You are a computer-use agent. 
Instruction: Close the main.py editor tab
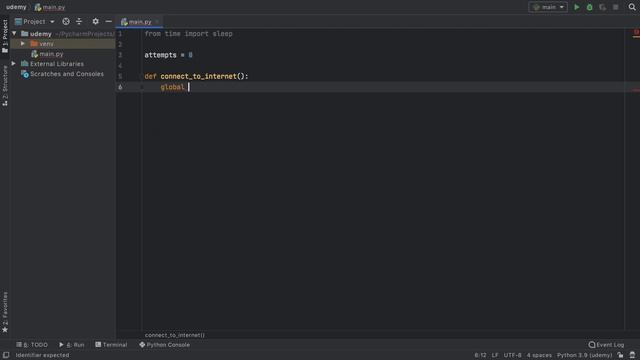157,22
